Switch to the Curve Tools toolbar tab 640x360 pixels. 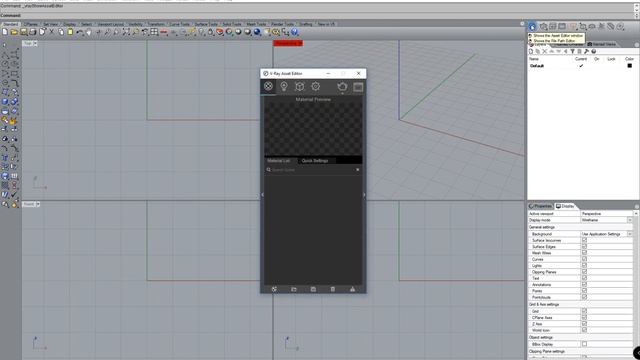[179, 24]
